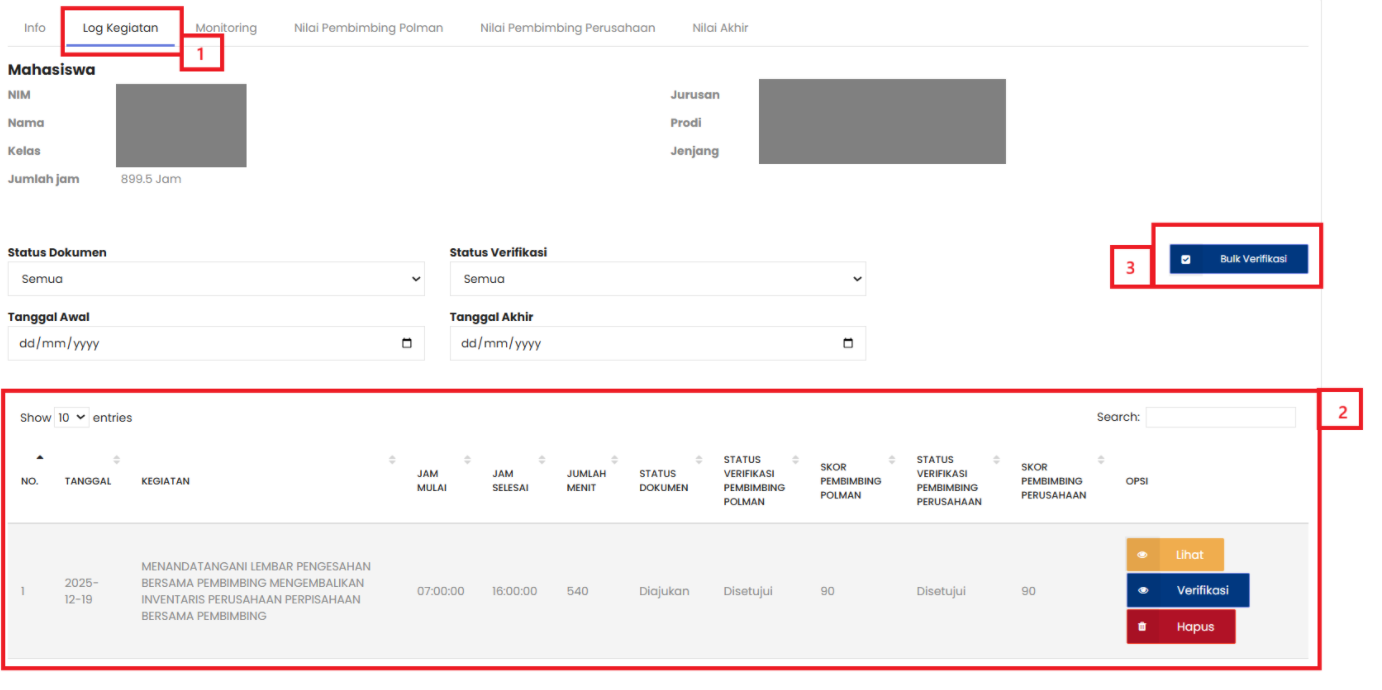Expand the Status Verifikasi dropdown
The height and width of the screenshot is (690, 1382).
(x=657, y=279)
